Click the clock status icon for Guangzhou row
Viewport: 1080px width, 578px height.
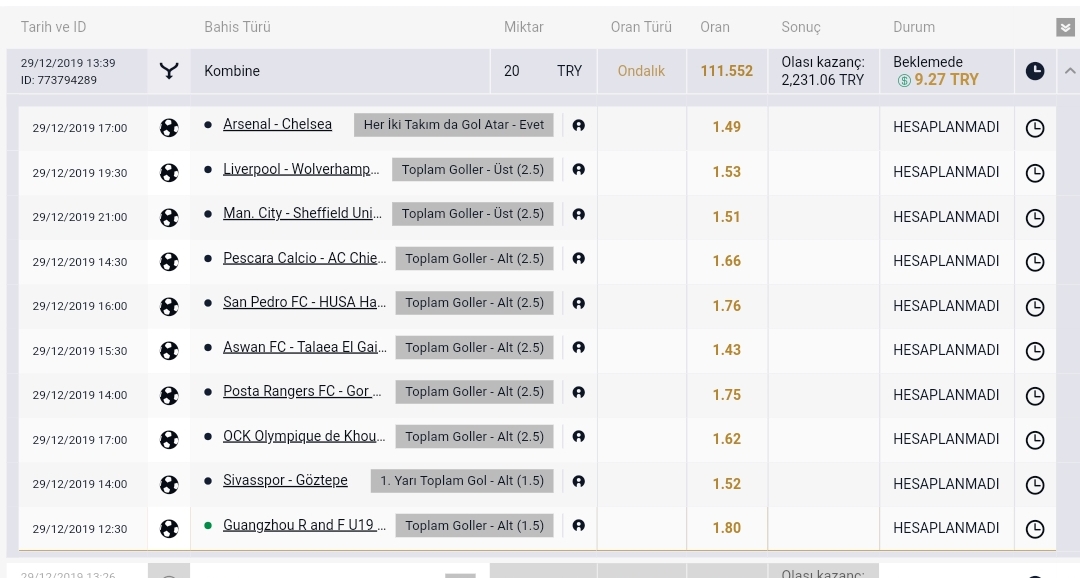[x=1035, y=528]
